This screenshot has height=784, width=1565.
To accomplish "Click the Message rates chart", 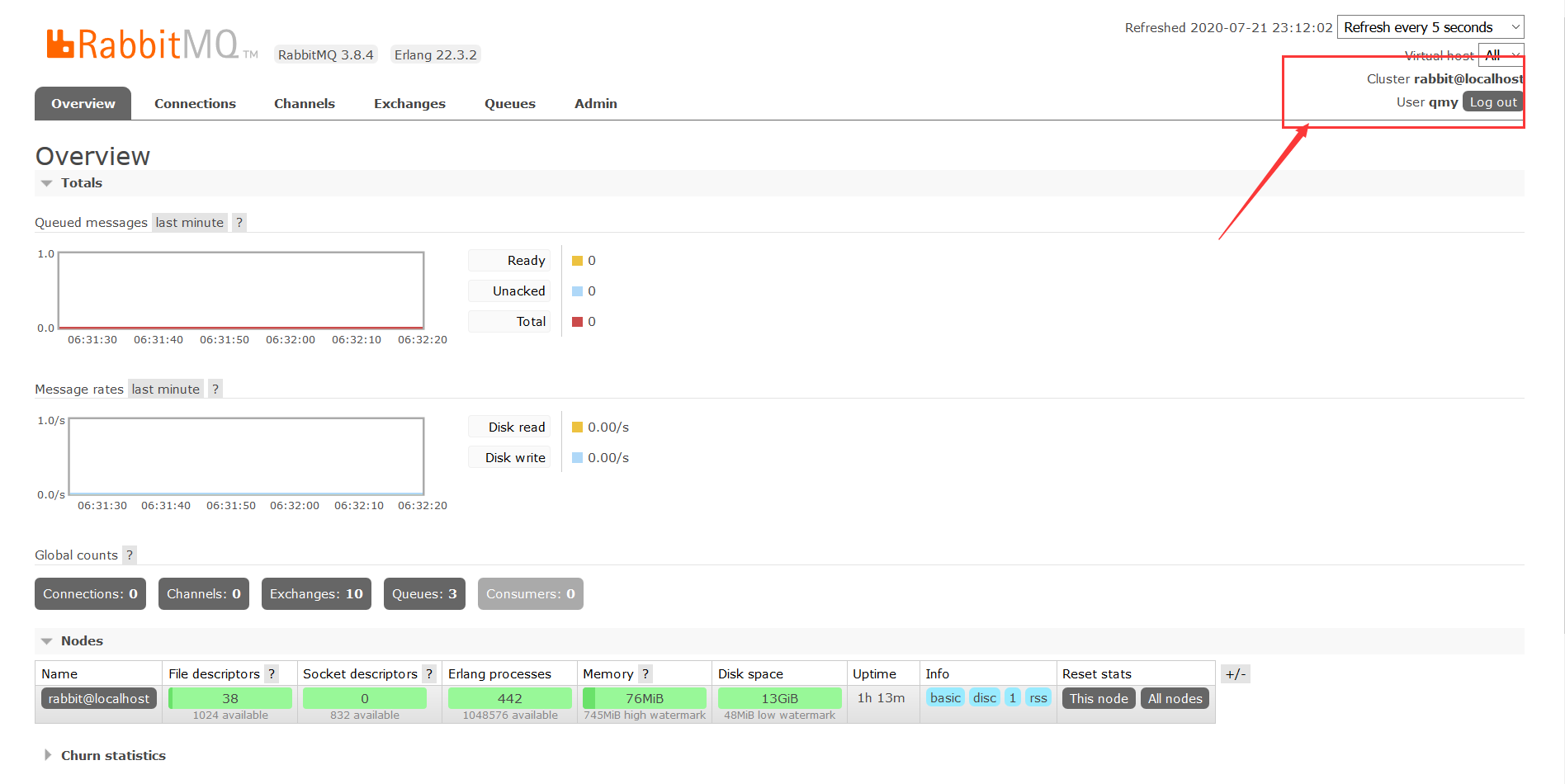I will click(x=246, y=456).
